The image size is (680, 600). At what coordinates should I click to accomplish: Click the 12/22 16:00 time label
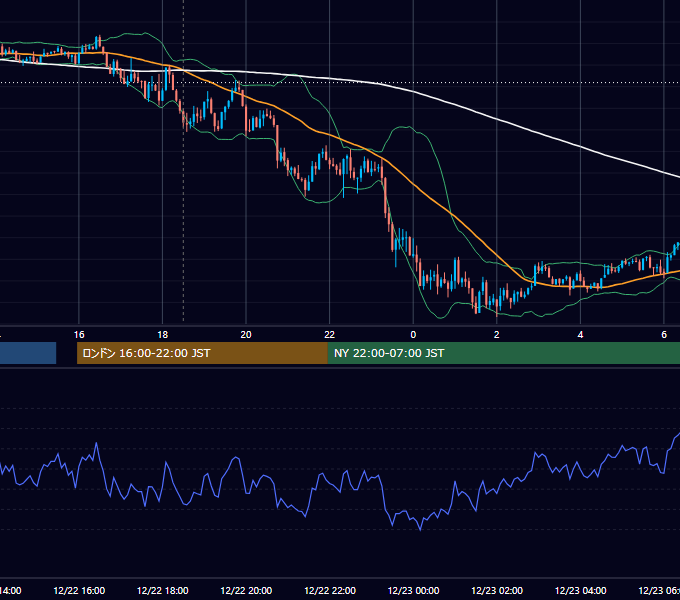point(79,590)
